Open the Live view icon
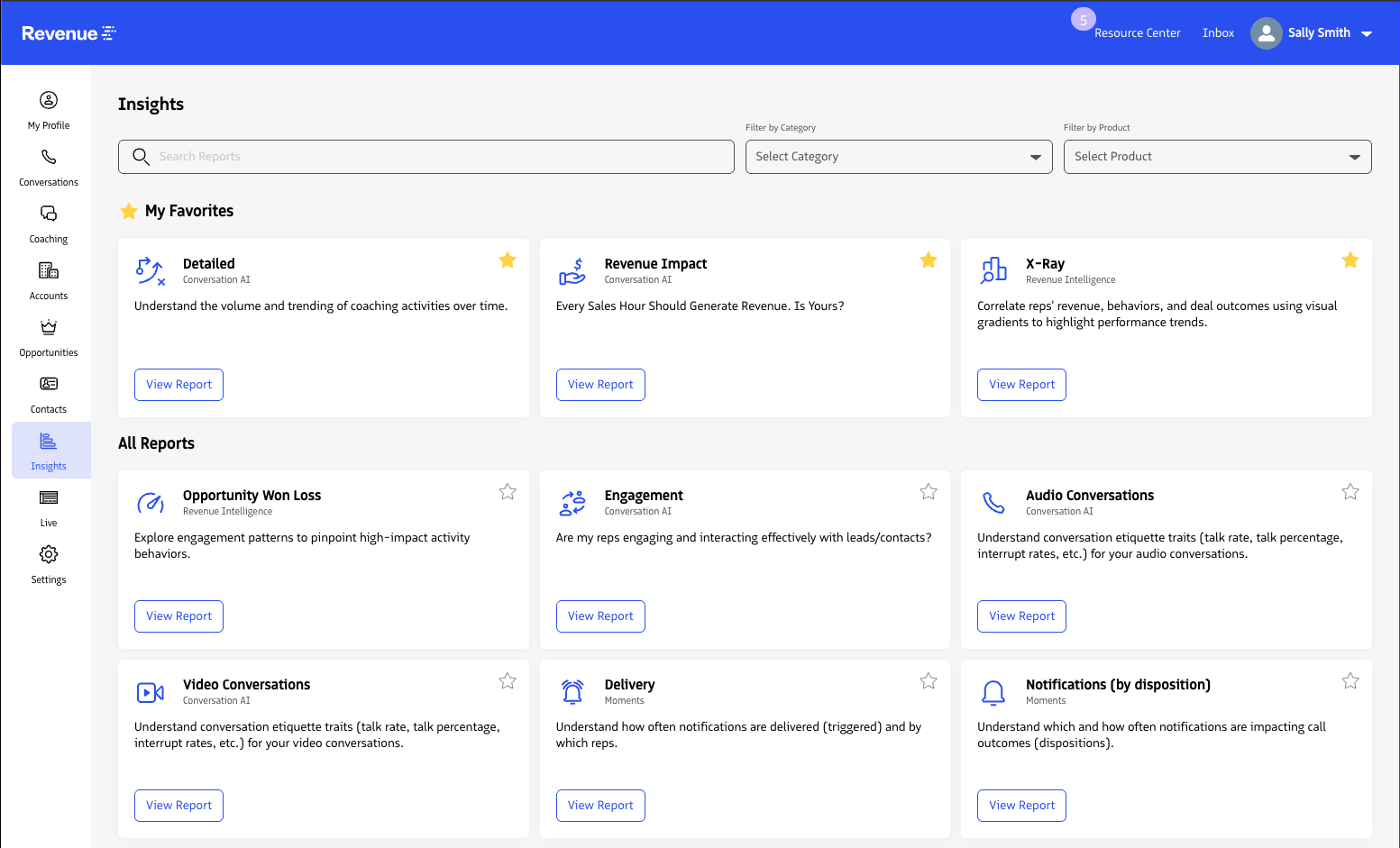 49,498
